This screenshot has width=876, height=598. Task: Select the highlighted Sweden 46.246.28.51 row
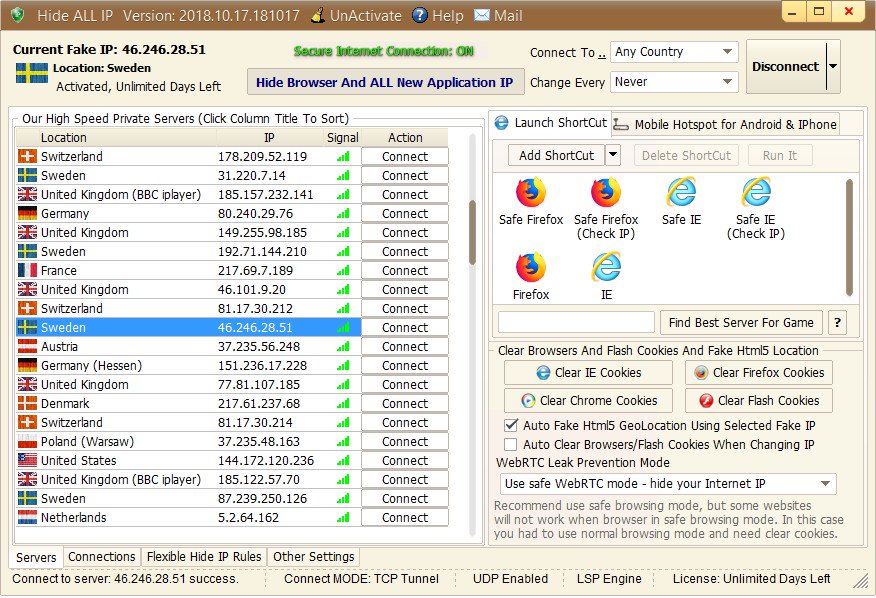(189, 328)
